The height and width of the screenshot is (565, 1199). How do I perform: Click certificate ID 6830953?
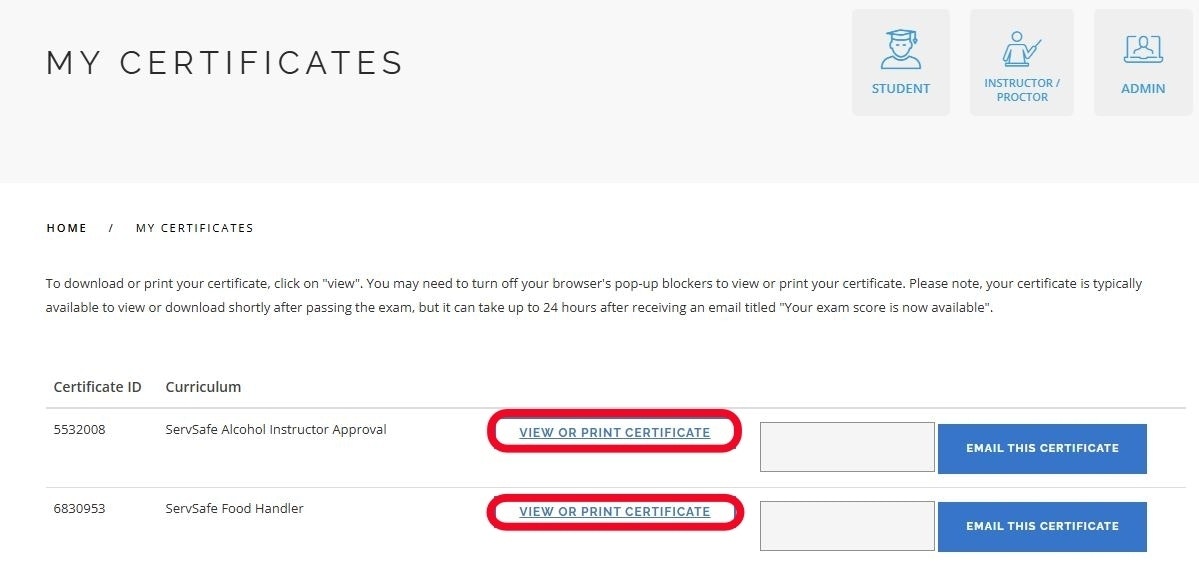[x=79, y=508]
